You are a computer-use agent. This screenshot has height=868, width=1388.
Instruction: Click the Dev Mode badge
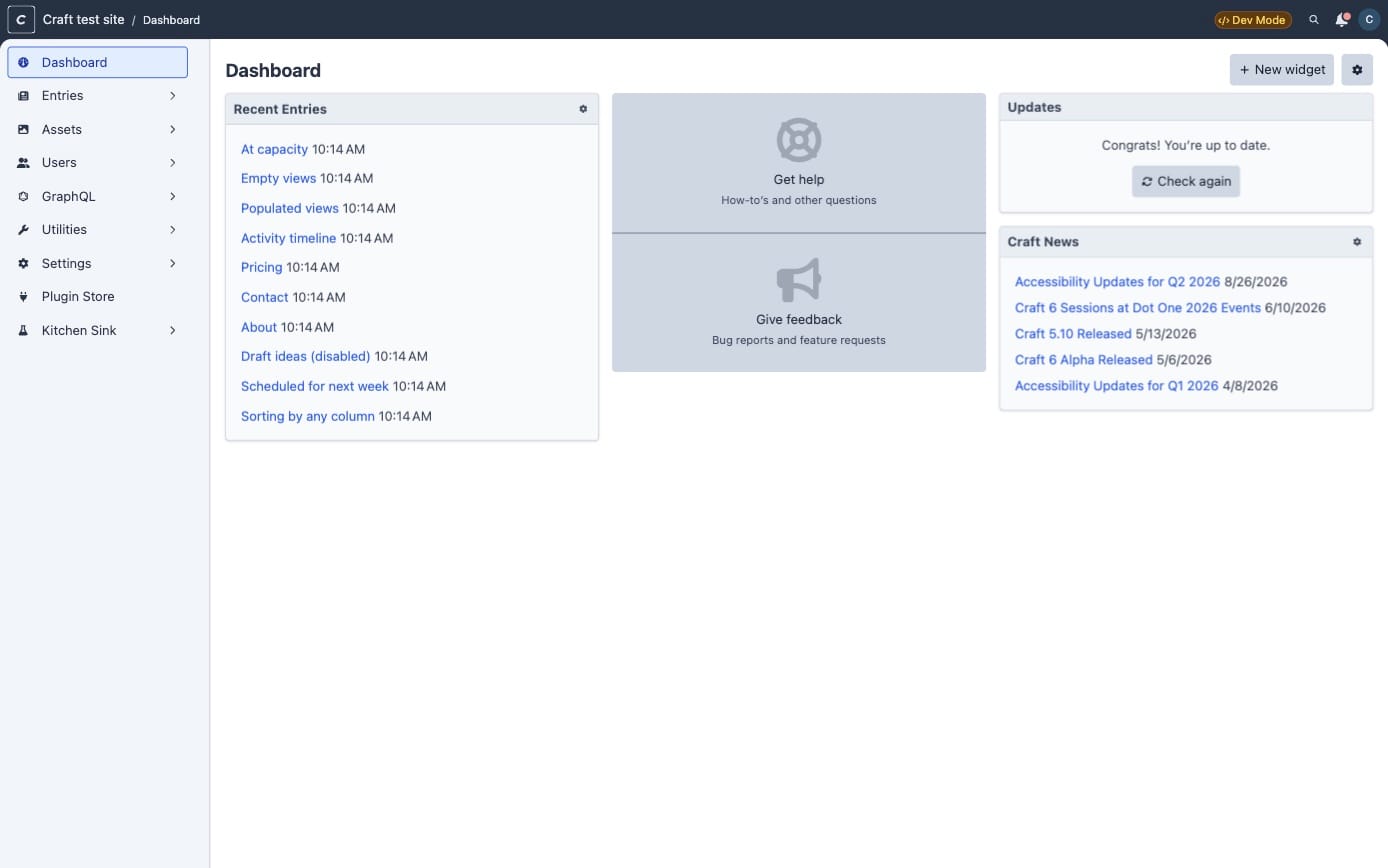tap(1253, 20)
